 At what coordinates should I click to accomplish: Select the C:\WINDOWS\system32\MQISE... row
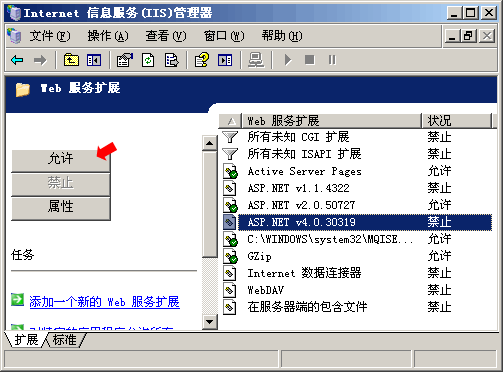tap(357, 239)
